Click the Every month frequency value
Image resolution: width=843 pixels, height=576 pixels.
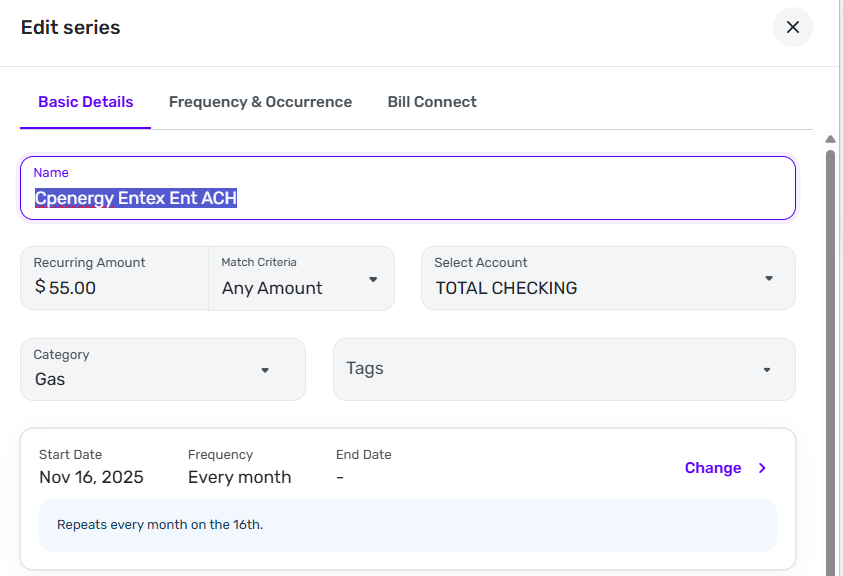point(239,477)
